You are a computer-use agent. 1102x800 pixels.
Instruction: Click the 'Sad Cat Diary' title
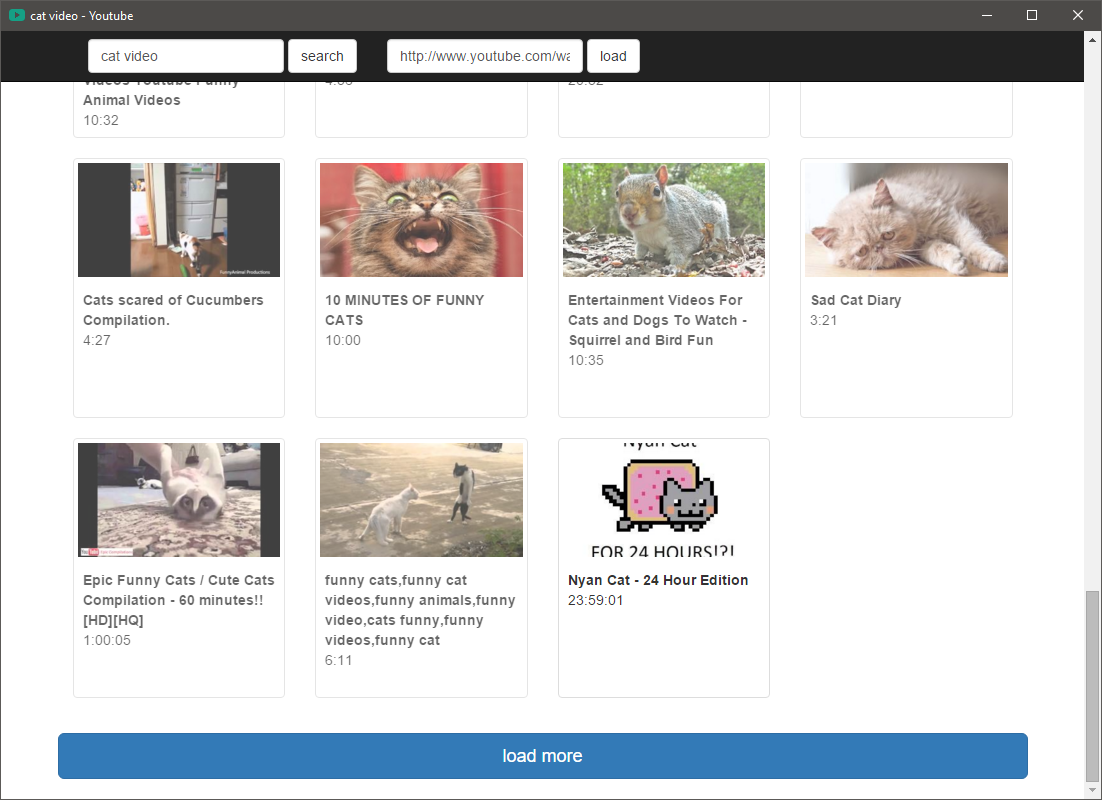click(855, 300)
